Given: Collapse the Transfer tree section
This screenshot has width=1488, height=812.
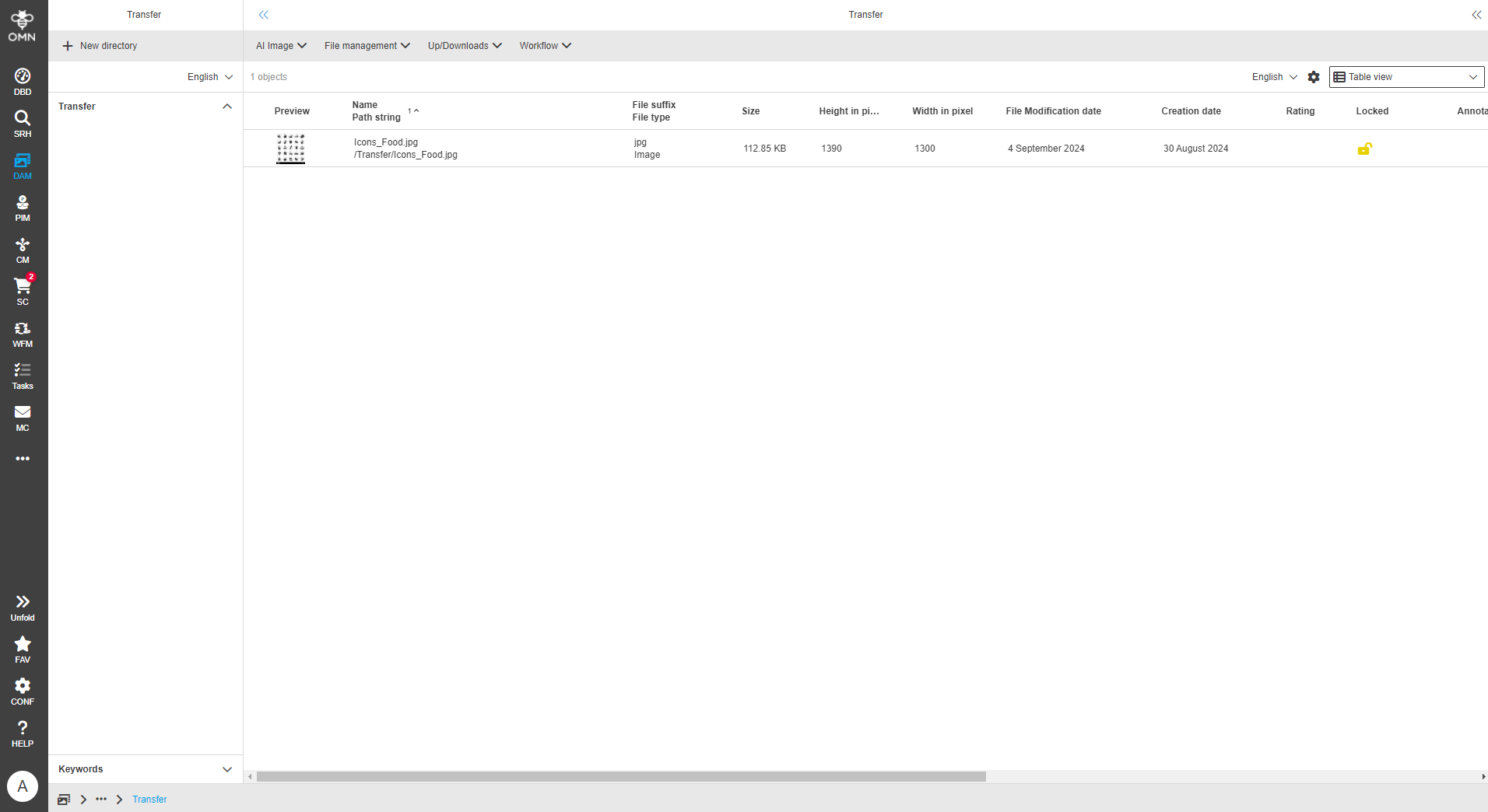Looking at the screenshot, I should tap(226, 106).
